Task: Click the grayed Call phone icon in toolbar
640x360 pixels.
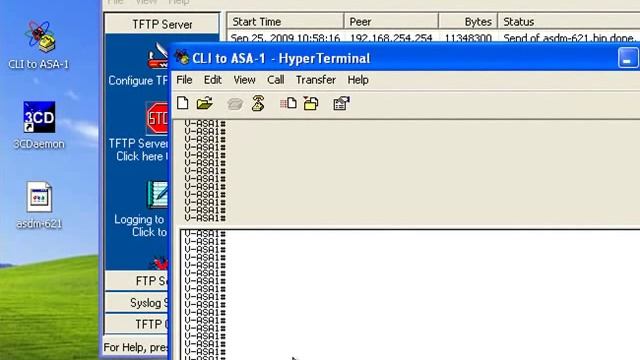Action: click(x=235, y=104)
